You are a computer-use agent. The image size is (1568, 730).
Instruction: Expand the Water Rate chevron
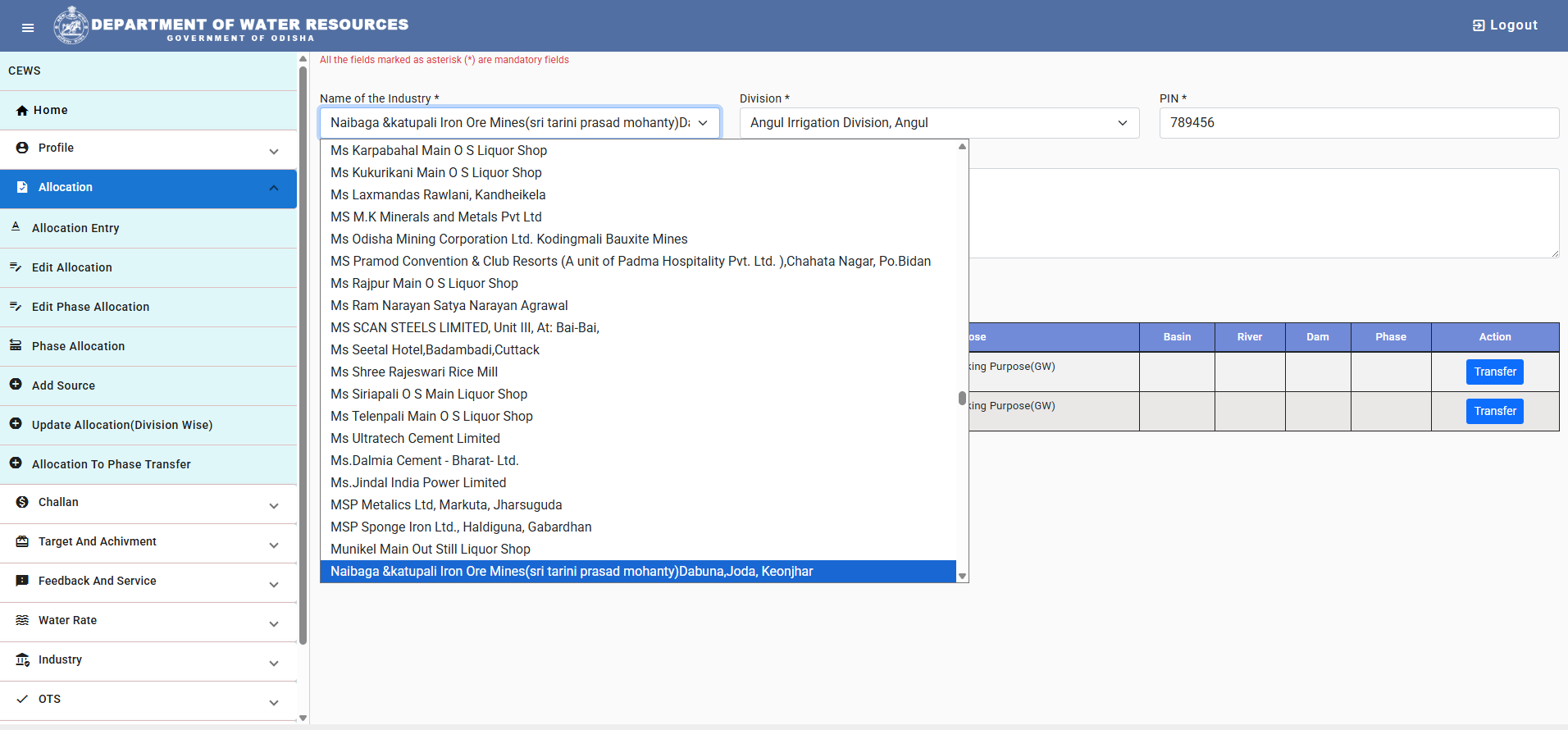(x=274, y=624)
